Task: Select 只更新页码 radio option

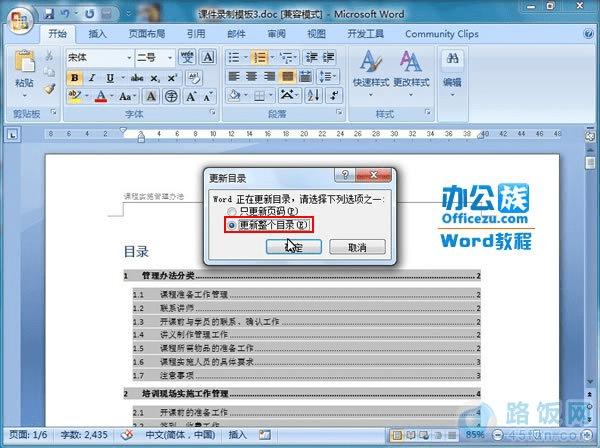Action: point(262,211)
